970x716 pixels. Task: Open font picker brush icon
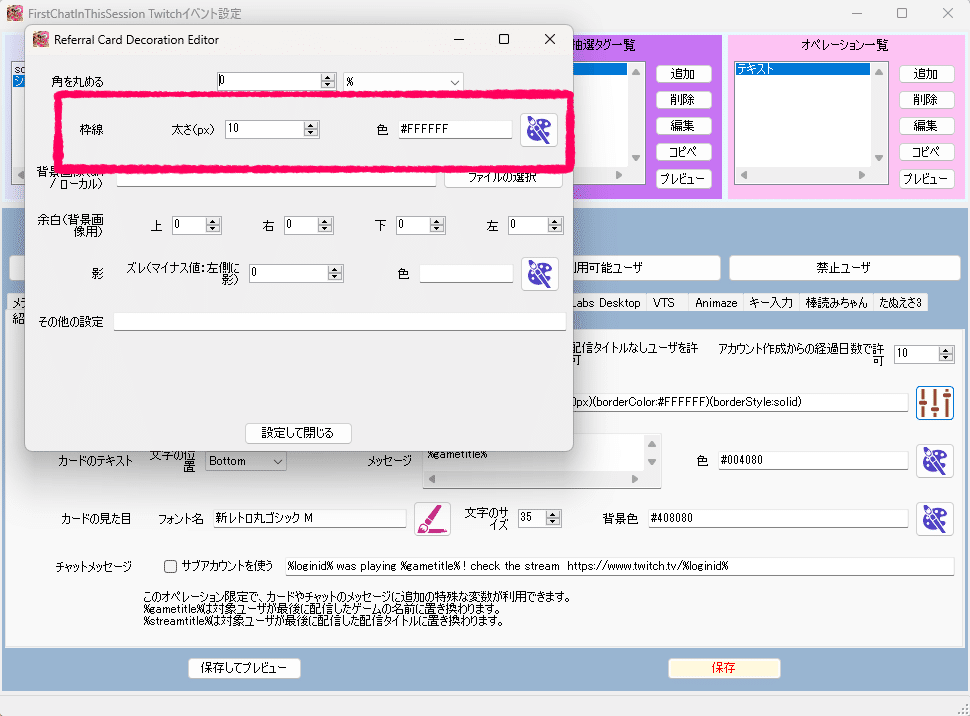pos(432,519)
